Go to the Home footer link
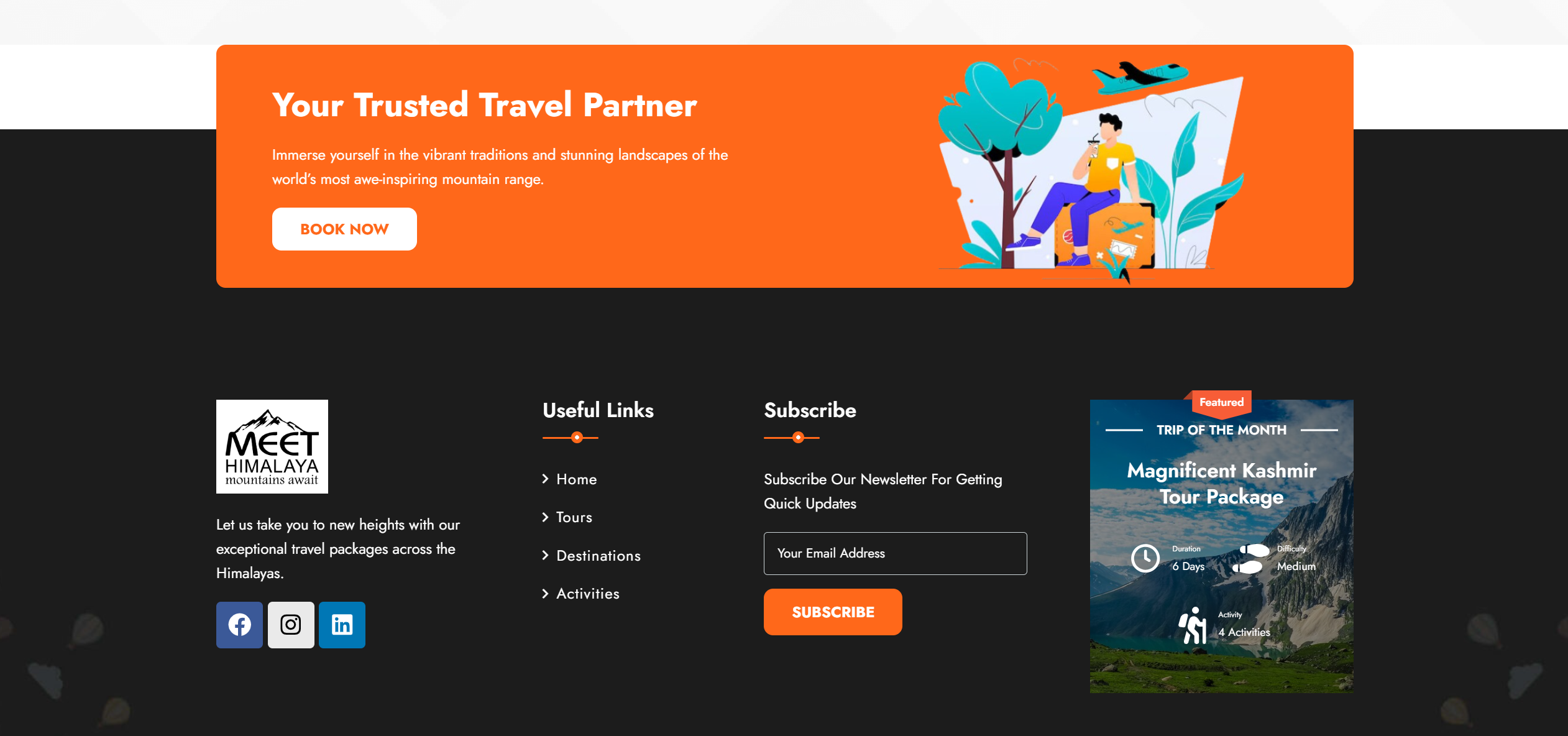The width and height of the screenshot is (1568, 736). (x=576, y=479)
